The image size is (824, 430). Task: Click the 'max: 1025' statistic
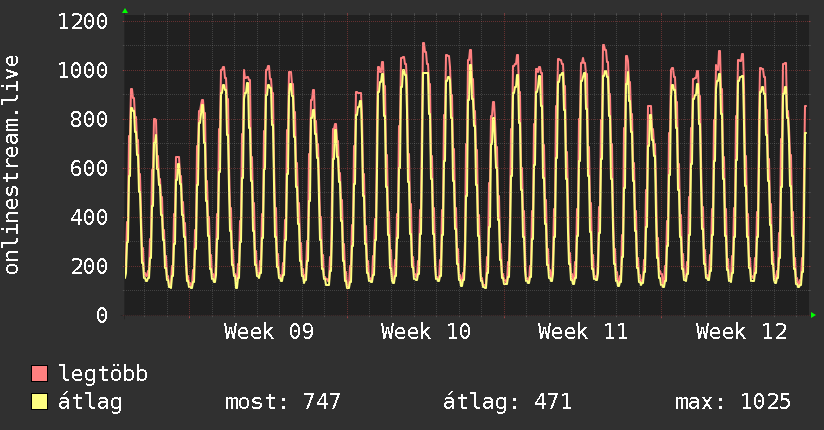tap(733, 402)
